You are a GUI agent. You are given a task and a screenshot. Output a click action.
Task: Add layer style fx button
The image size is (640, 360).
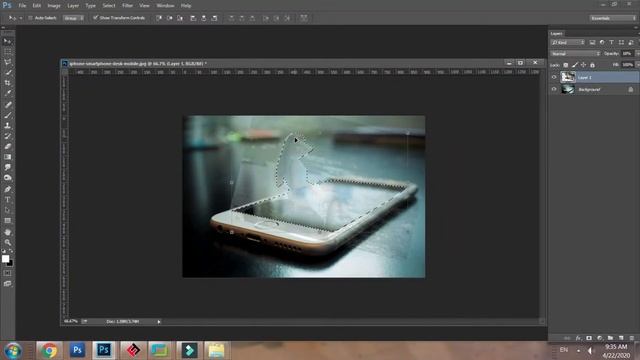(x=578, y=338)
